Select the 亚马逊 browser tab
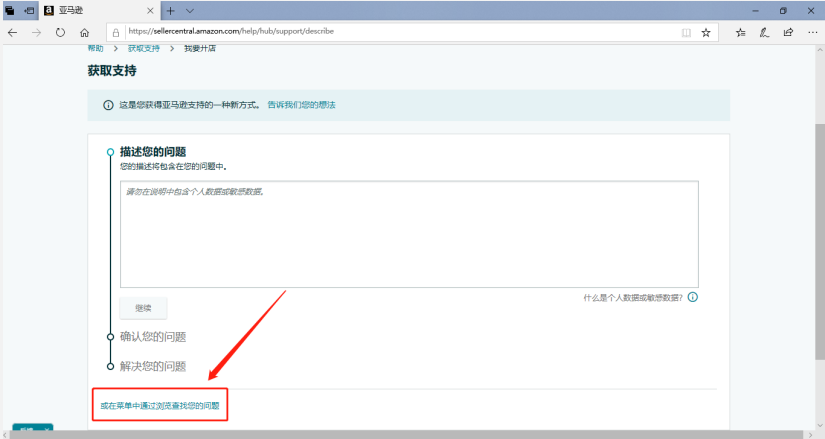Image resolution: width=825 pixels, height=439 pixels. click(99, 11)
